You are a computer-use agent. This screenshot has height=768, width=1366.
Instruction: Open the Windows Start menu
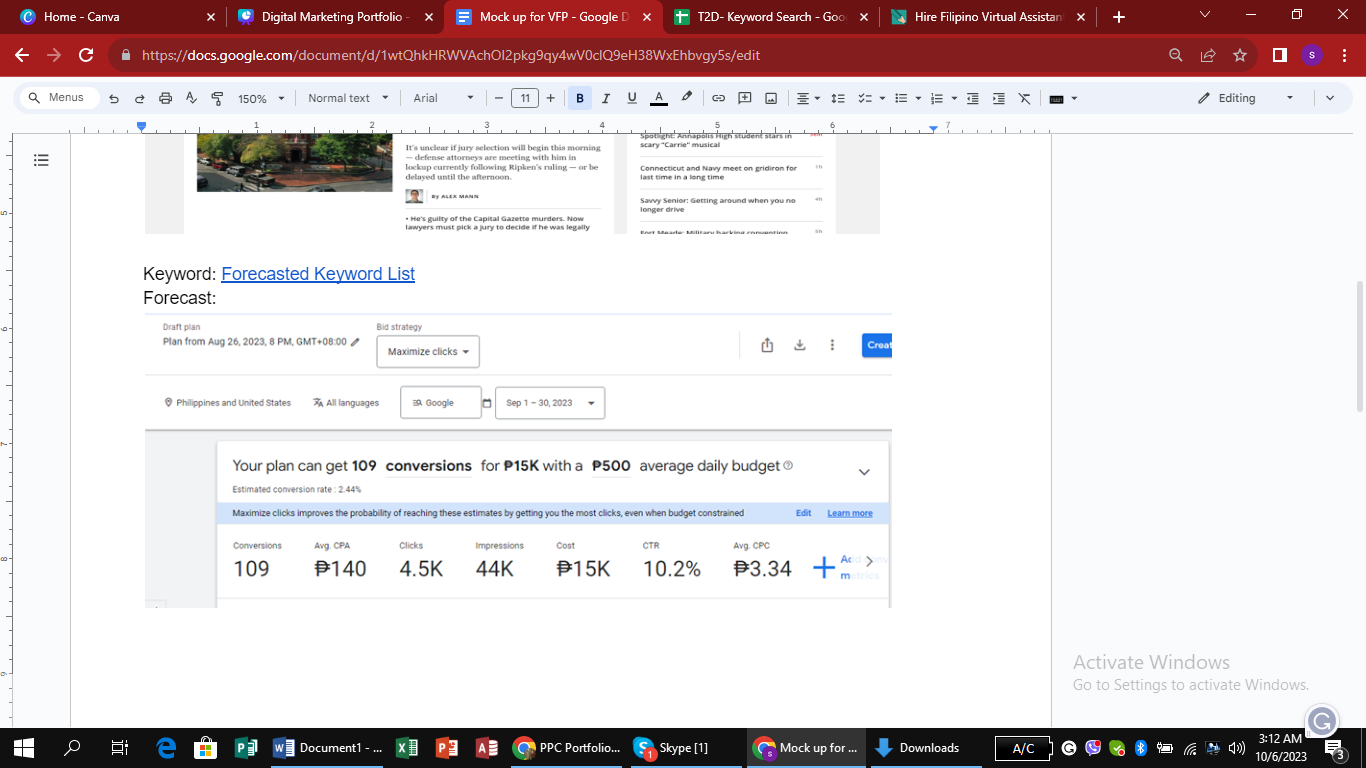(24, 748)
